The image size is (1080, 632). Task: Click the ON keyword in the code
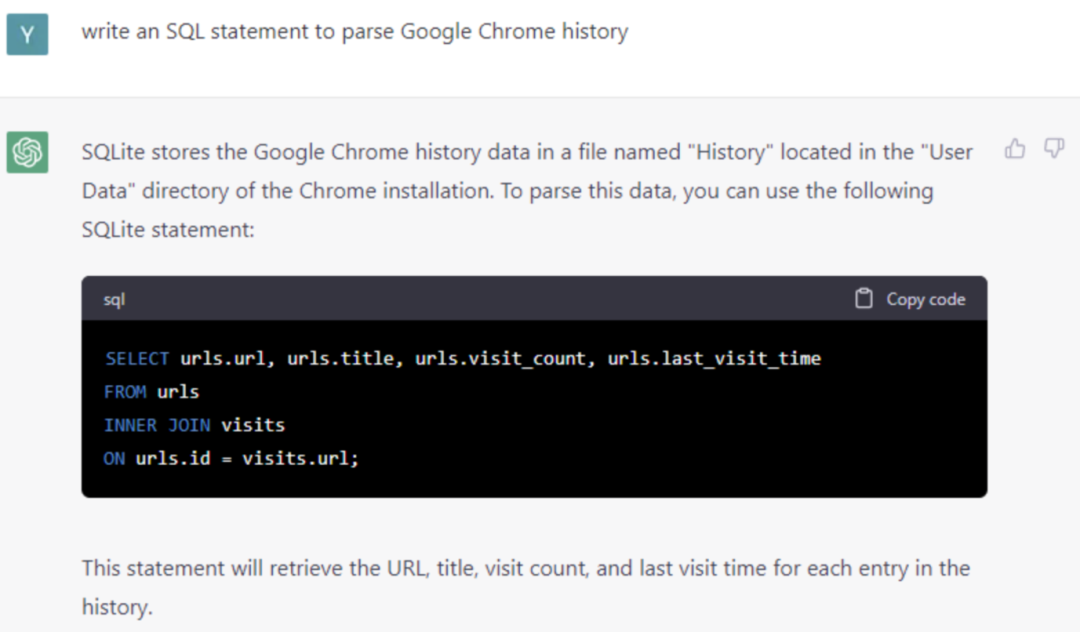[x=114, y=458]
